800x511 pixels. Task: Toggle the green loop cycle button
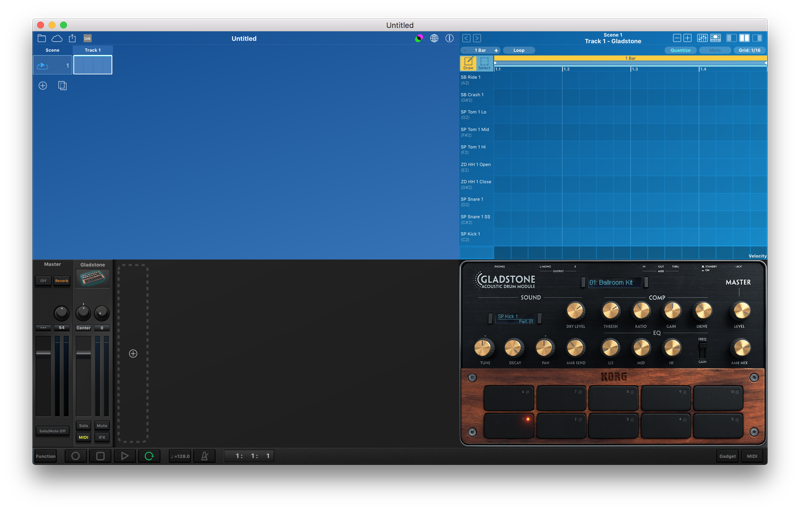pos(149,456)
